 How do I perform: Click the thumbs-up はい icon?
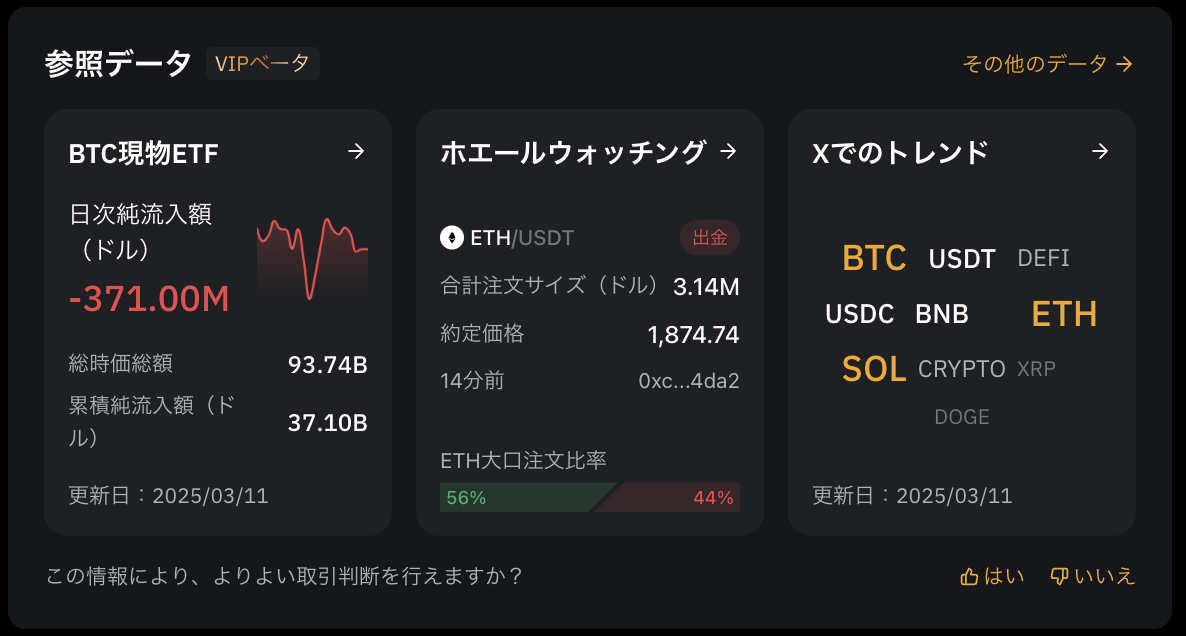(969, 577)
